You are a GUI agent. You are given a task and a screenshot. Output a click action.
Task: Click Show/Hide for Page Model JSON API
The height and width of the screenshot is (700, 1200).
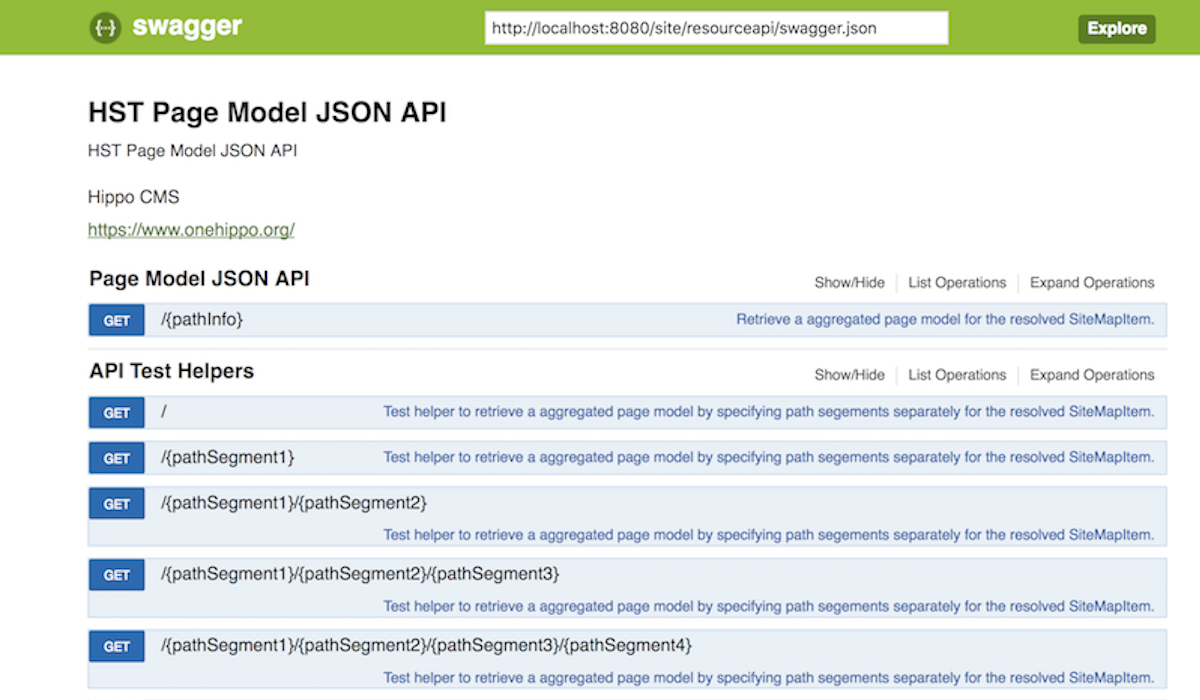tap(849, 283)
